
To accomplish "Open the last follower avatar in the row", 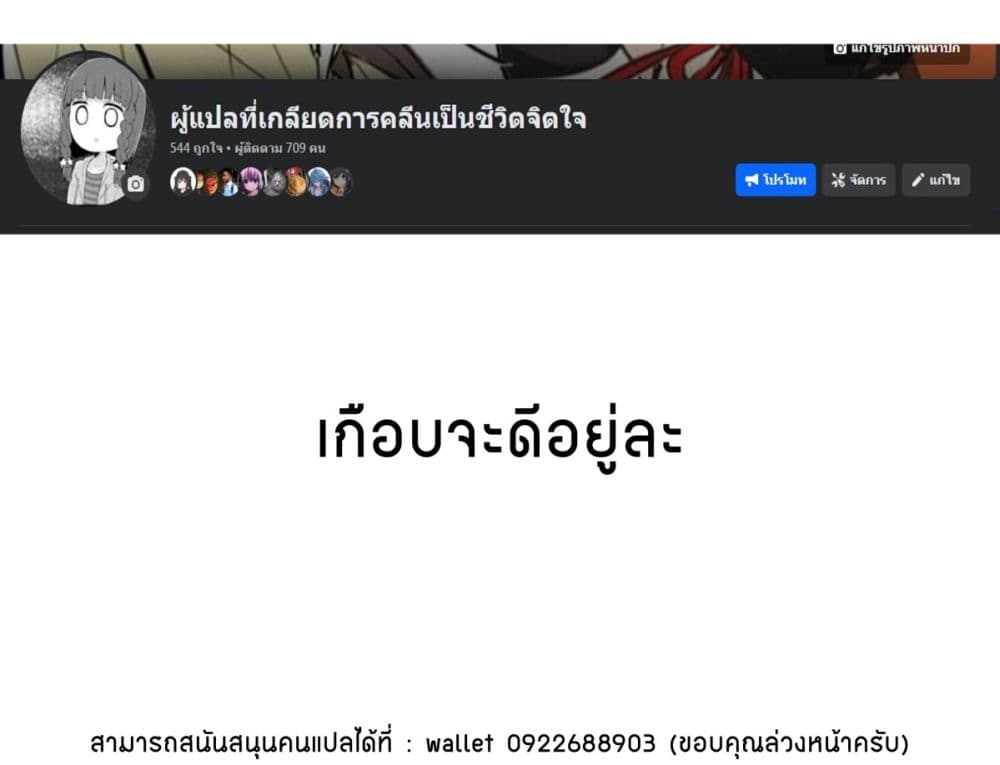I will (x=341, y=182).
